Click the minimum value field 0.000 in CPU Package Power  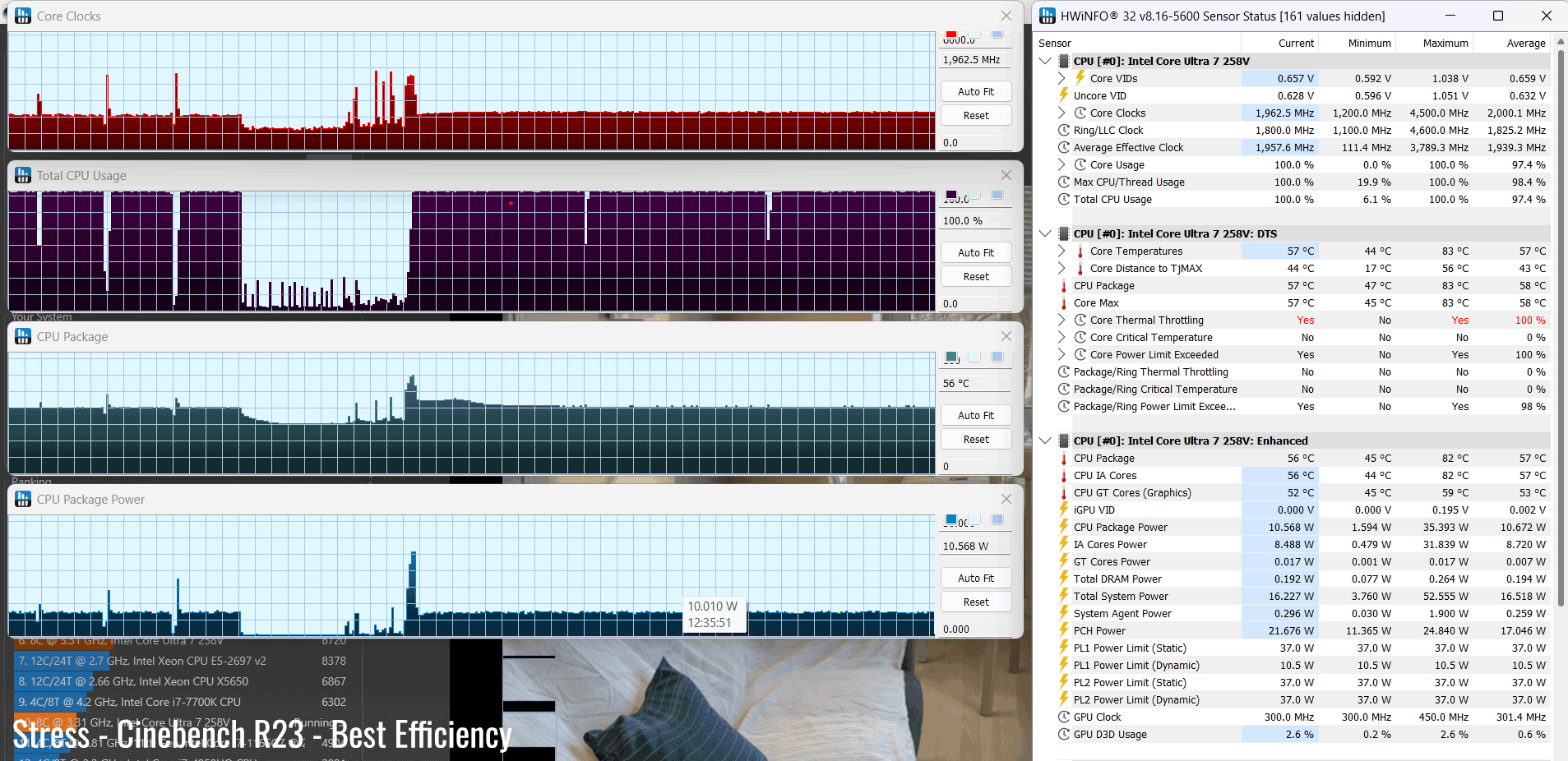coord(976,629)
